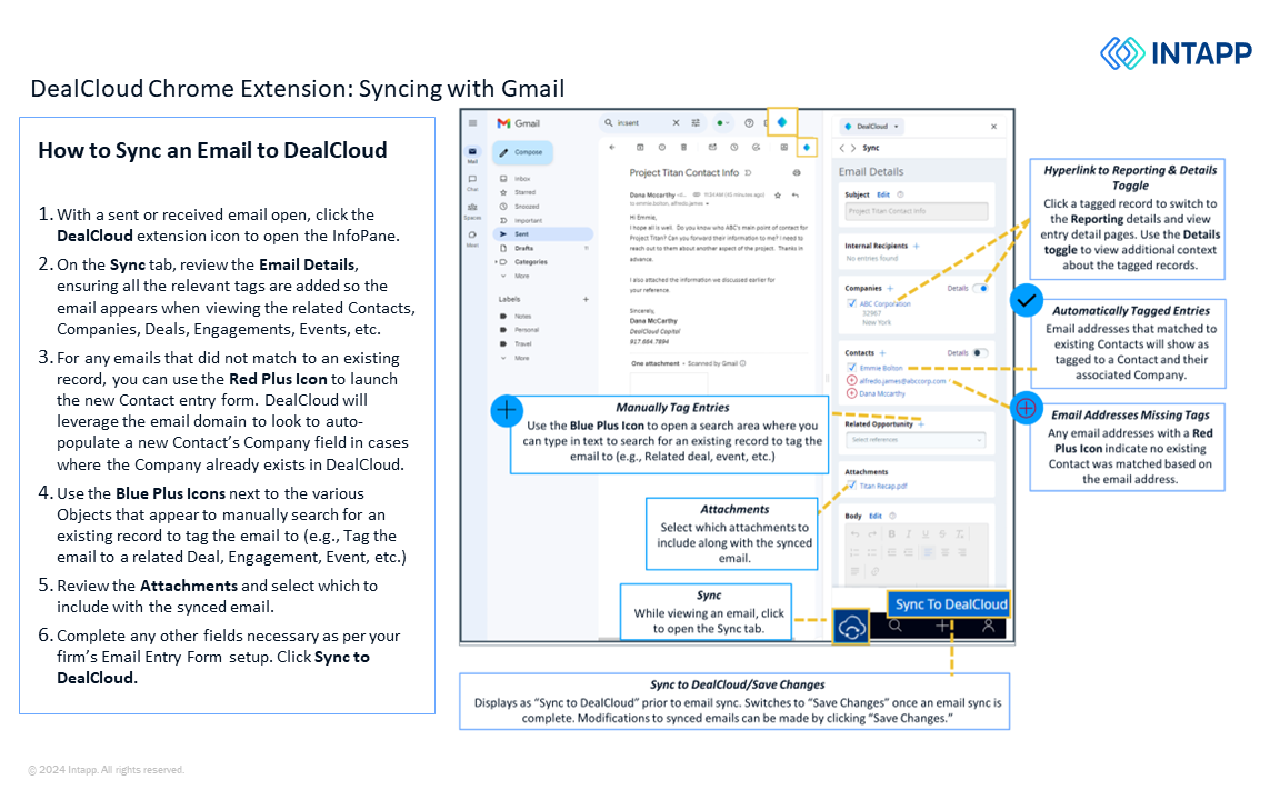Close the DealCloud InfoPane
Screen dimensions: 1280x800
point(993,127)
